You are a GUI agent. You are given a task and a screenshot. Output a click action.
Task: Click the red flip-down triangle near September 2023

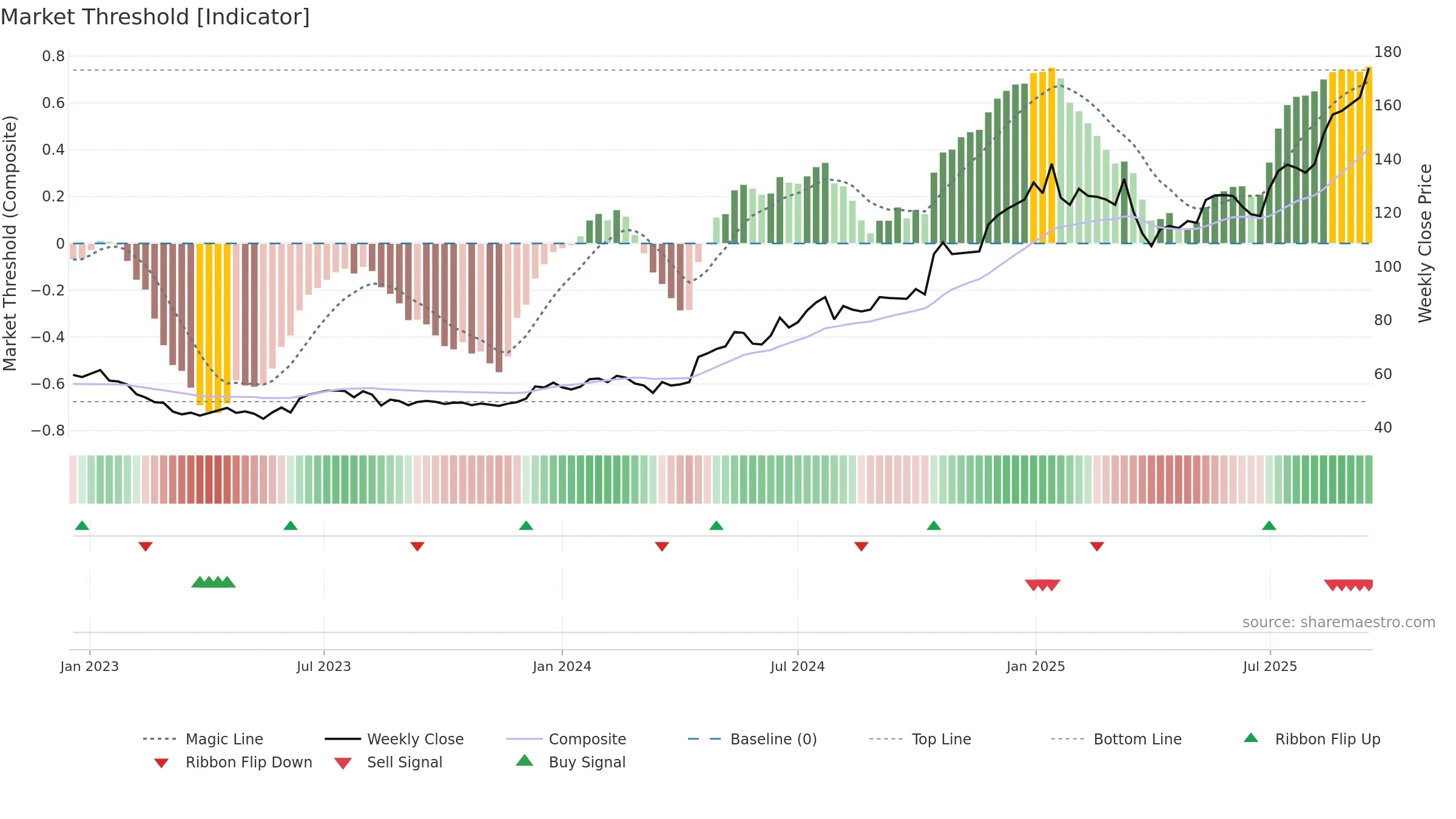[417, 547]
